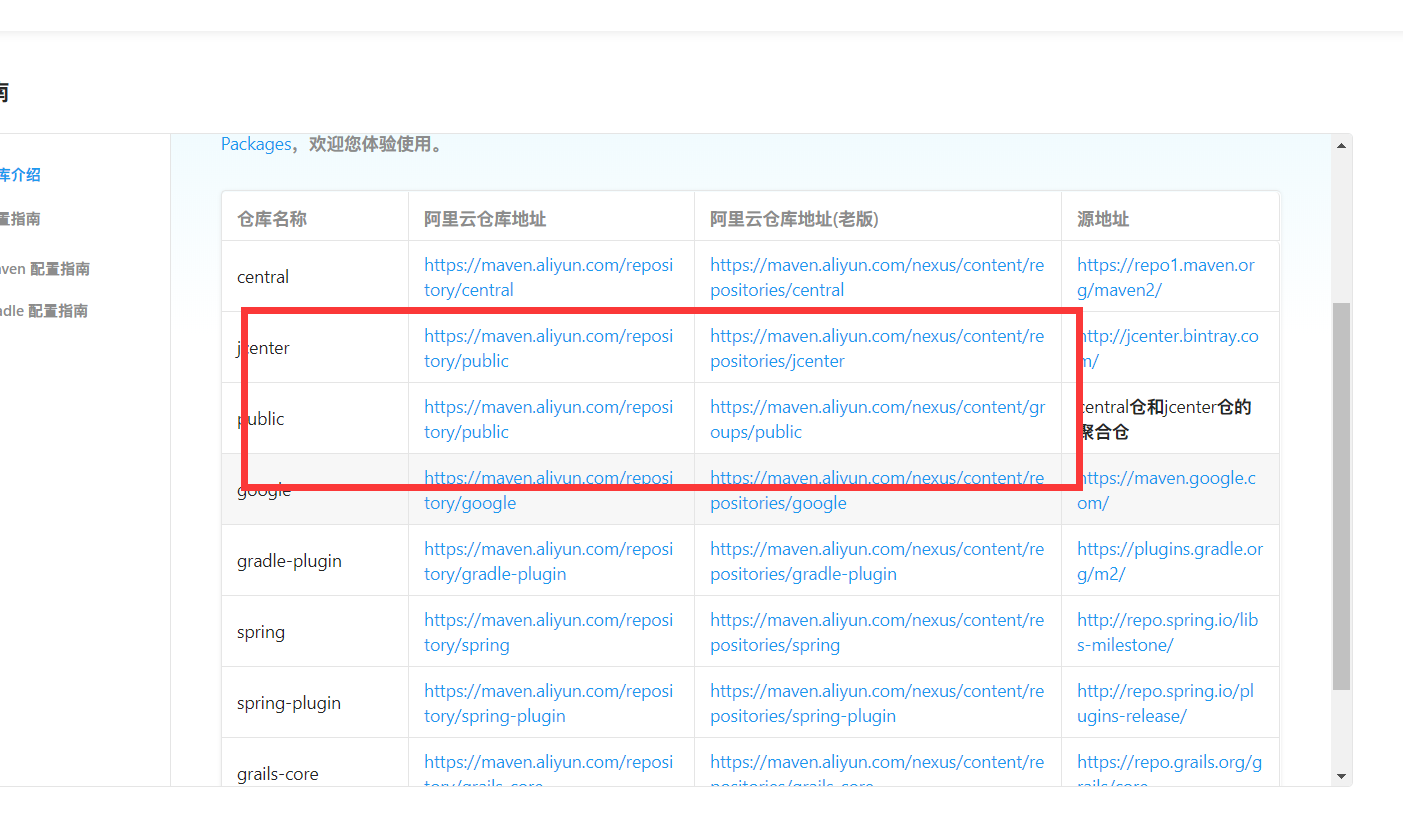Open the adle 配置指南 sidebar item
The width and height of the screenshot is (1403, 829).
[x=44, y=311]
